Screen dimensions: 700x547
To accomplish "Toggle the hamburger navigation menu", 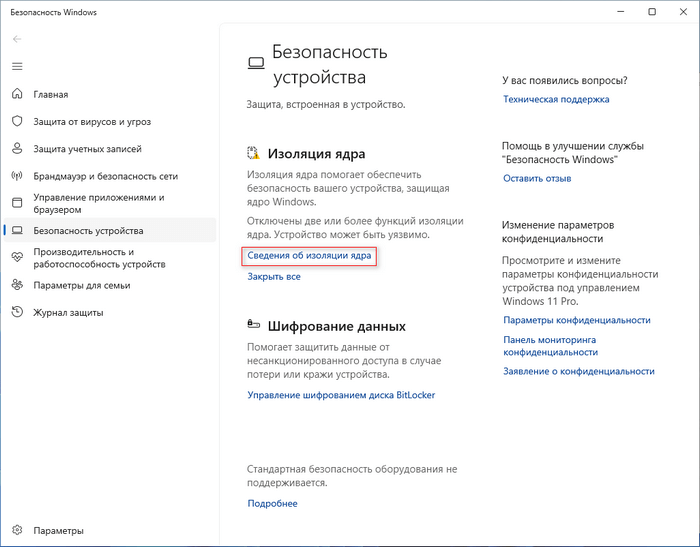I will tap(16, 66).
